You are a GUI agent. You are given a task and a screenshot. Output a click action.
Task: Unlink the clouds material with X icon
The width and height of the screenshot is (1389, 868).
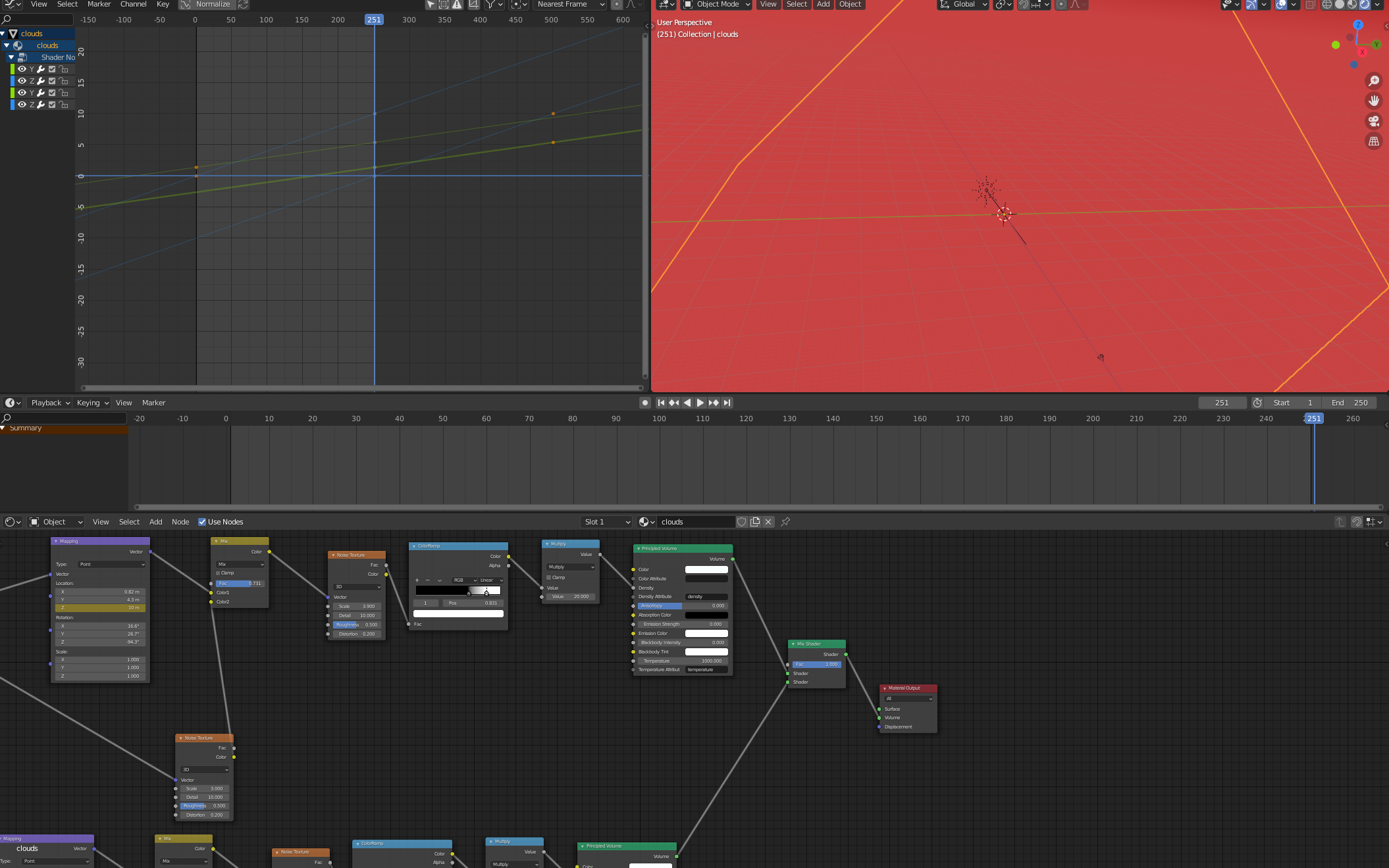coord(768,522)
